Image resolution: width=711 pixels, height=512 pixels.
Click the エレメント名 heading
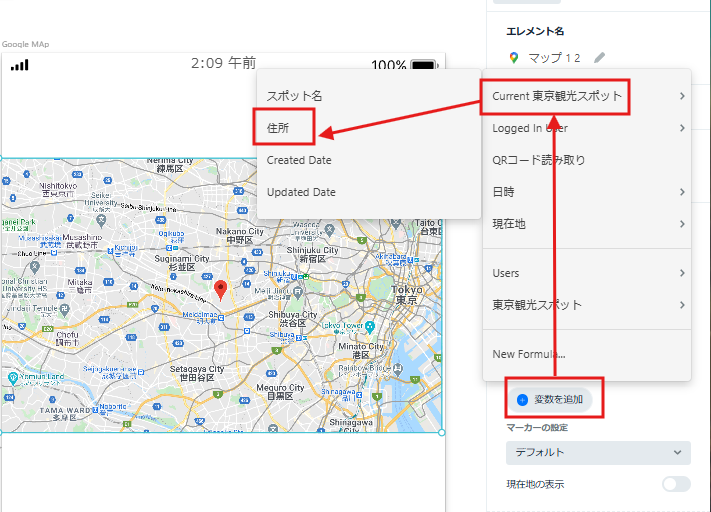[x=535, y=31]
